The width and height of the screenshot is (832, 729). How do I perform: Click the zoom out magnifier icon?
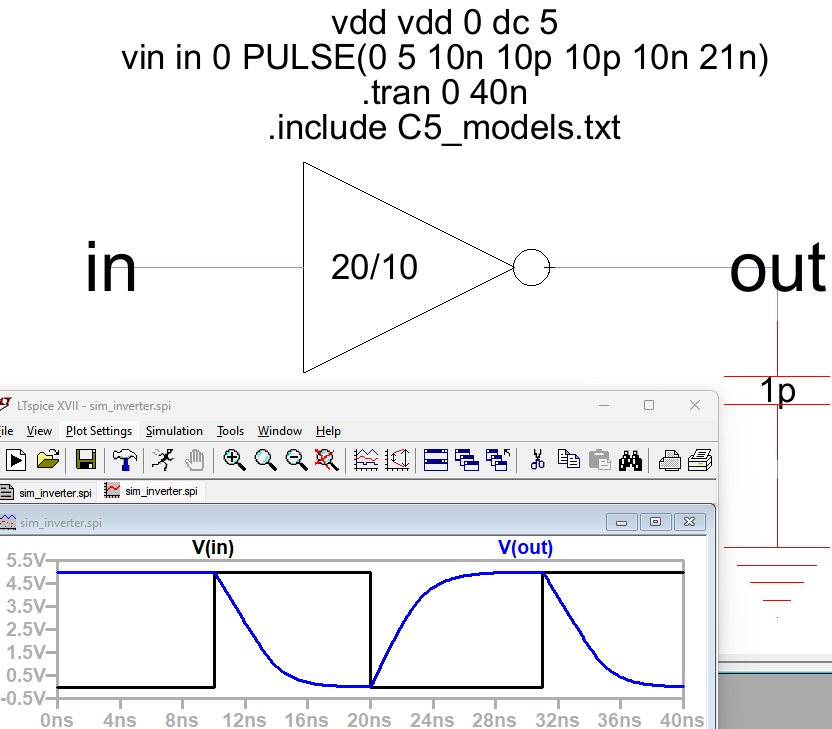296,460
